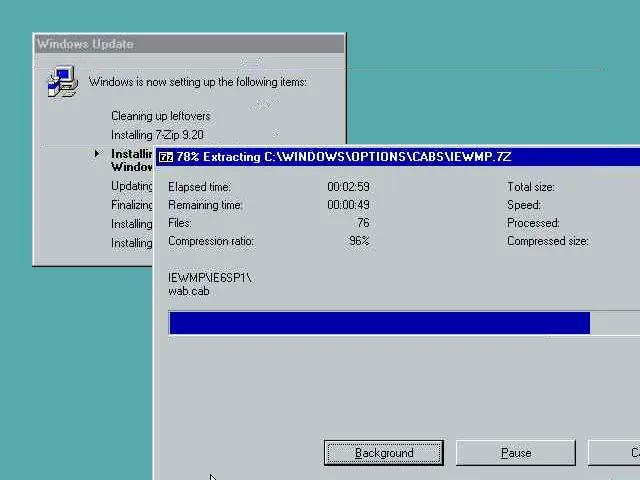Click the 'Total size:' label
640x480 pixels.
pos(531,187)
